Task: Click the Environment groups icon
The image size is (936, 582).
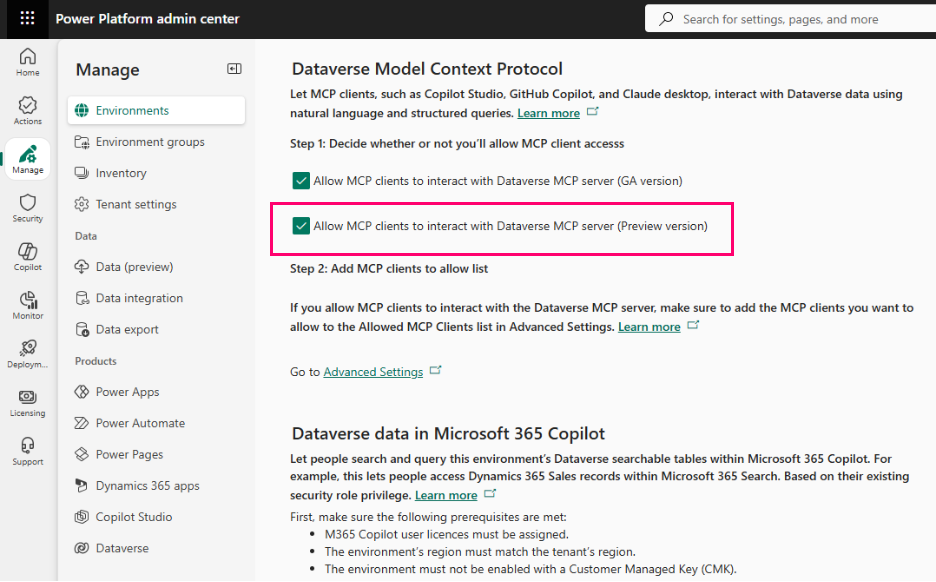Action: click(x=82, y=142)
